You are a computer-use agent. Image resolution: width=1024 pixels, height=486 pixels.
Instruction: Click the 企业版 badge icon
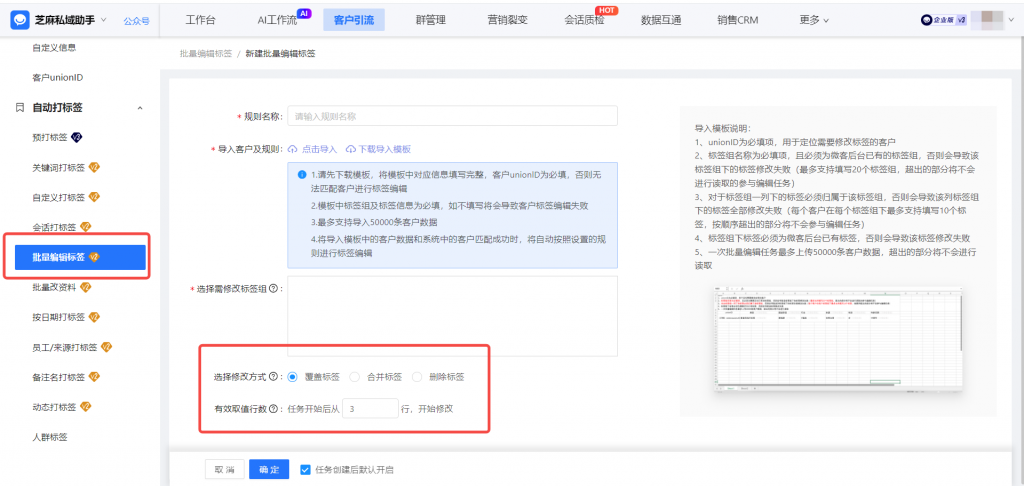point(944,20)
